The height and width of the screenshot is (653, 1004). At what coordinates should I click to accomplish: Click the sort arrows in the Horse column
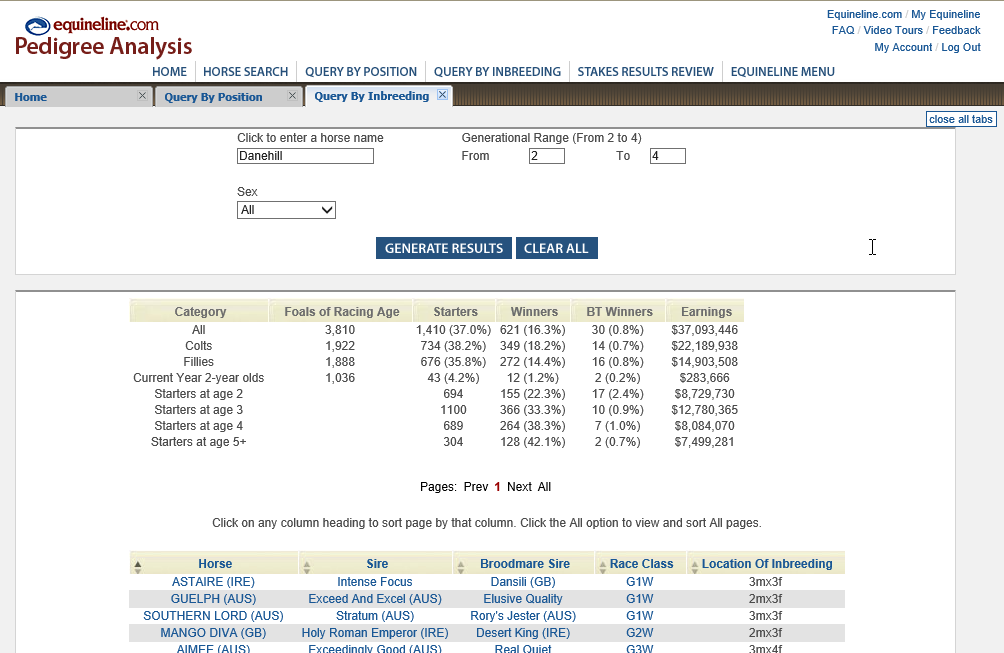click(x=137, y=565)
